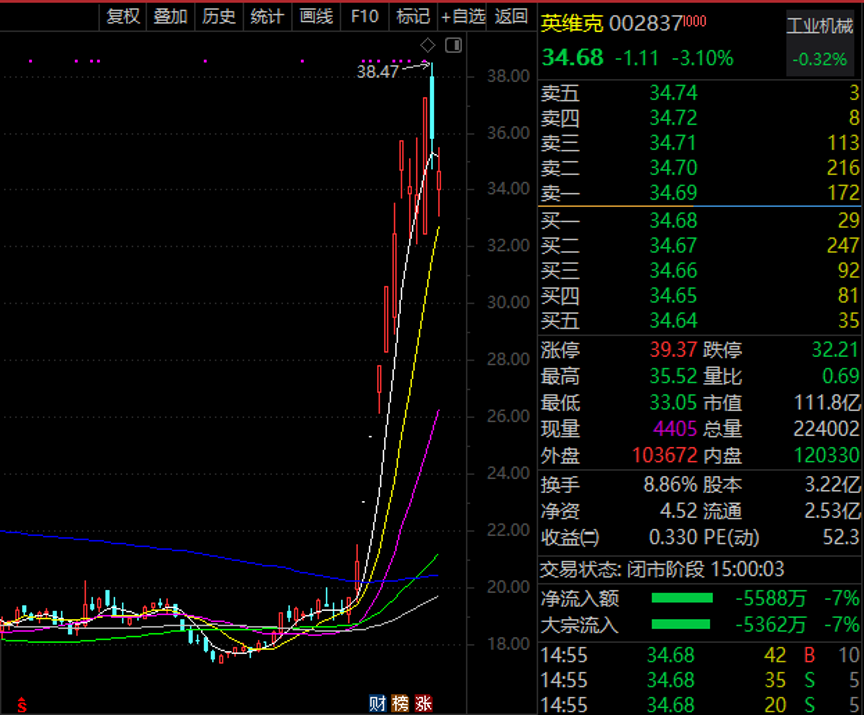The height and width of the screenshot is (716, 864).
Task: Click the red R/1000 badge beside stock code
Action: pos(695,21)
